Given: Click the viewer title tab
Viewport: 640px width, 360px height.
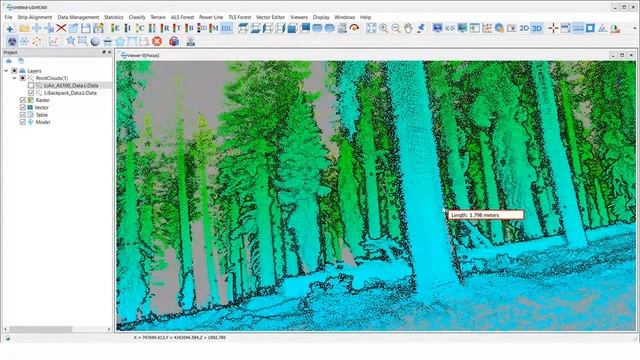Looking at the screenshot, I should [140, 55].
